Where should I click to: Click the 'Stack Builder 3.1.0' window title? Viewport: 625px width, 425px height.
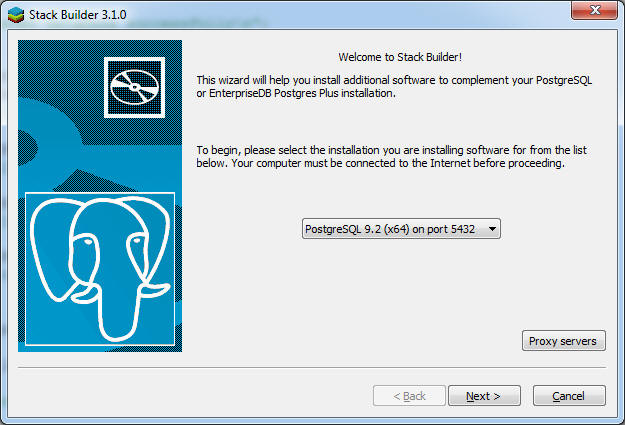click(78, 15)
